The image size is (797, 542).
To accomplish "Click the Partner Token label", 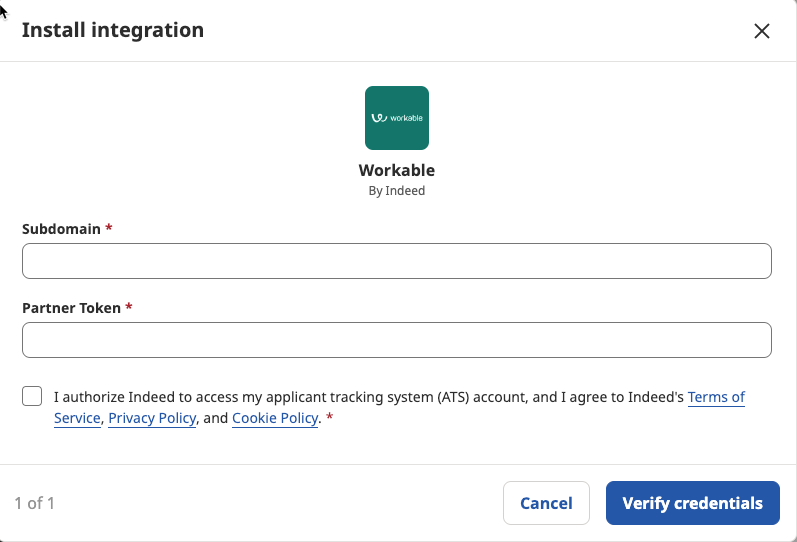I will click(x=72, y=308).
